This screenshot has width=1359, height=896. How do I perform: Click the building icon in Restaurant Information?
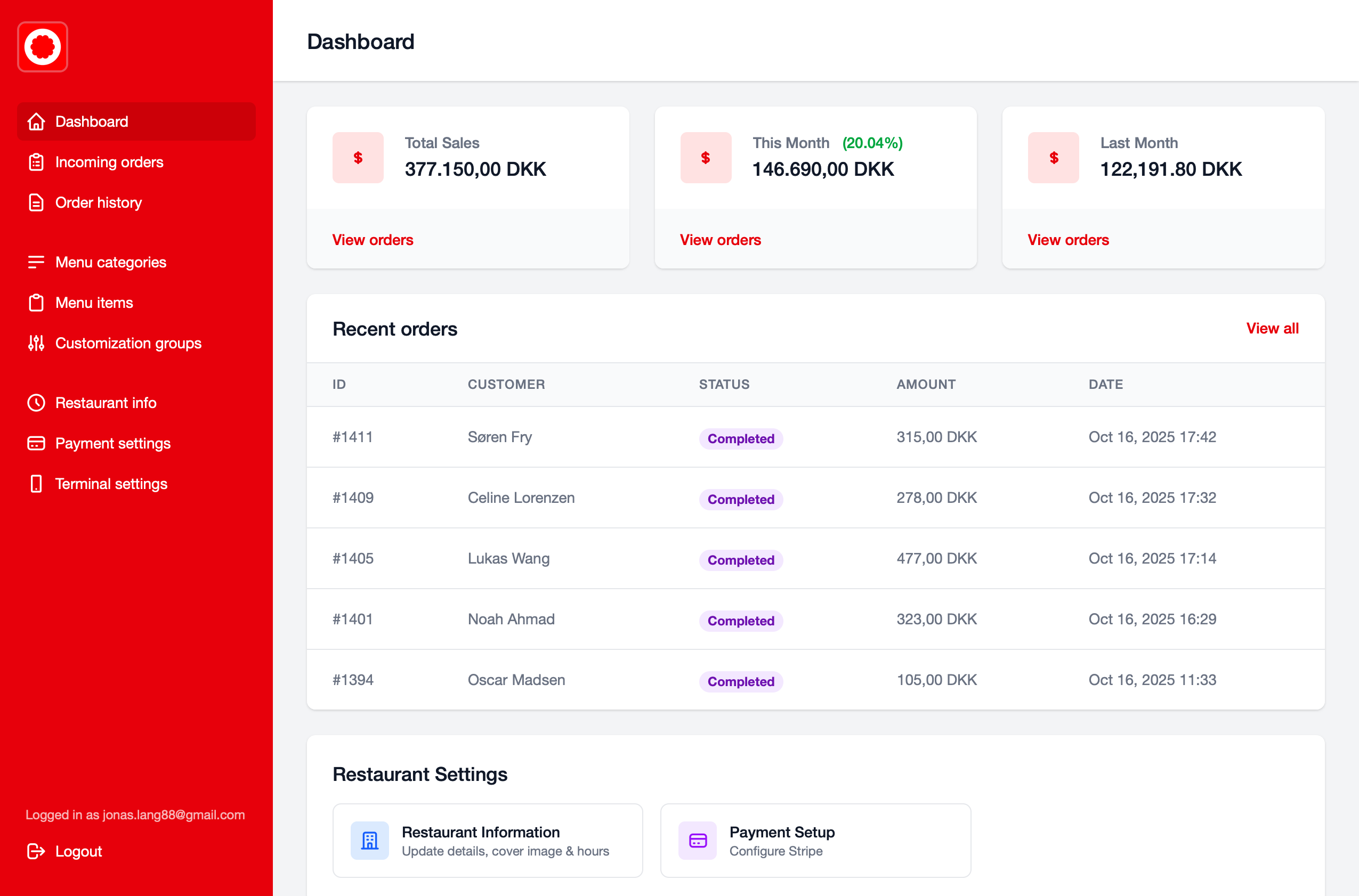pos(369,840)
